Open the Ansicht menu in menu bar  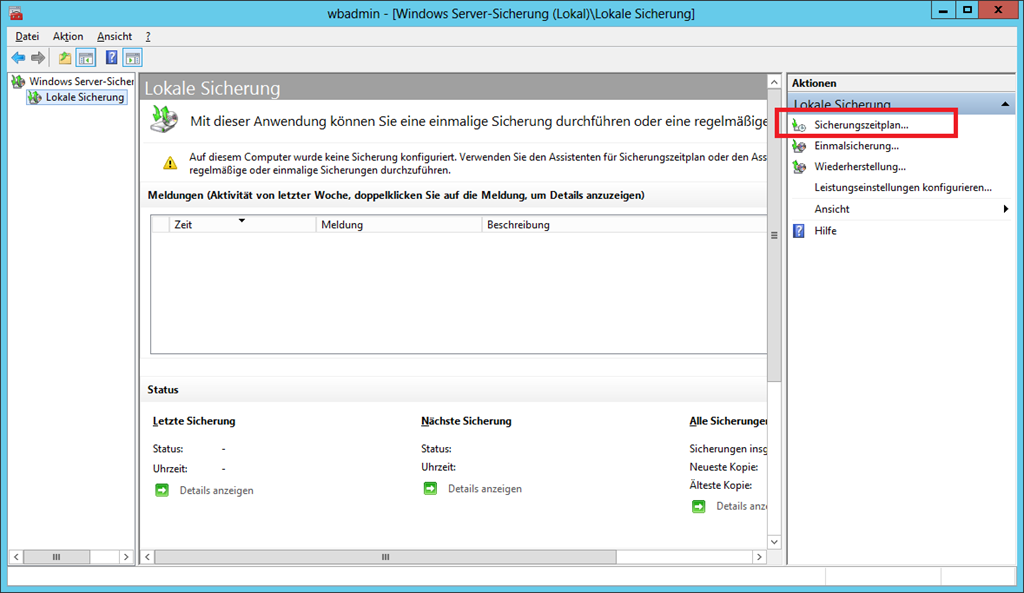coord(114,36)
